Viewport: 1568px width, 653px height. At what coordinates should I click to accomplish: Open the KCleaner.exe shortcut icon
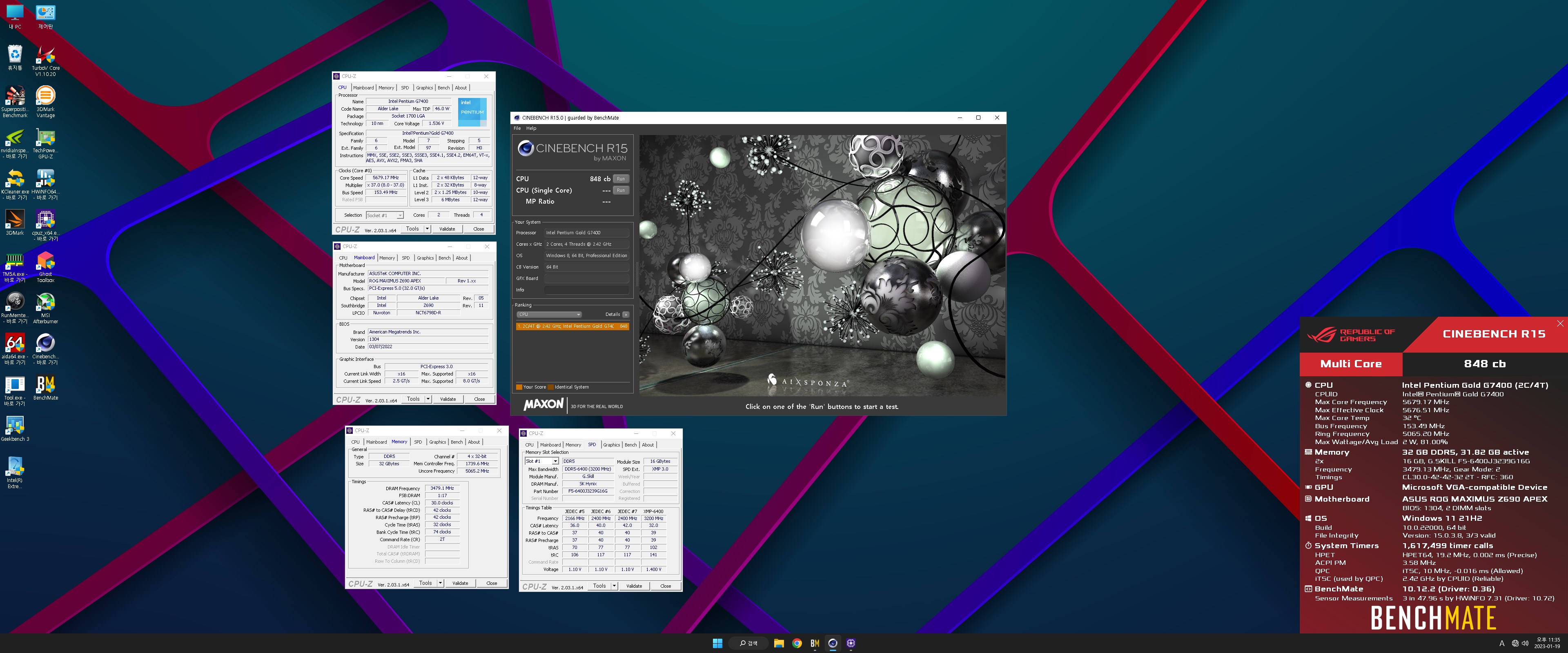(x=15, y=184)
